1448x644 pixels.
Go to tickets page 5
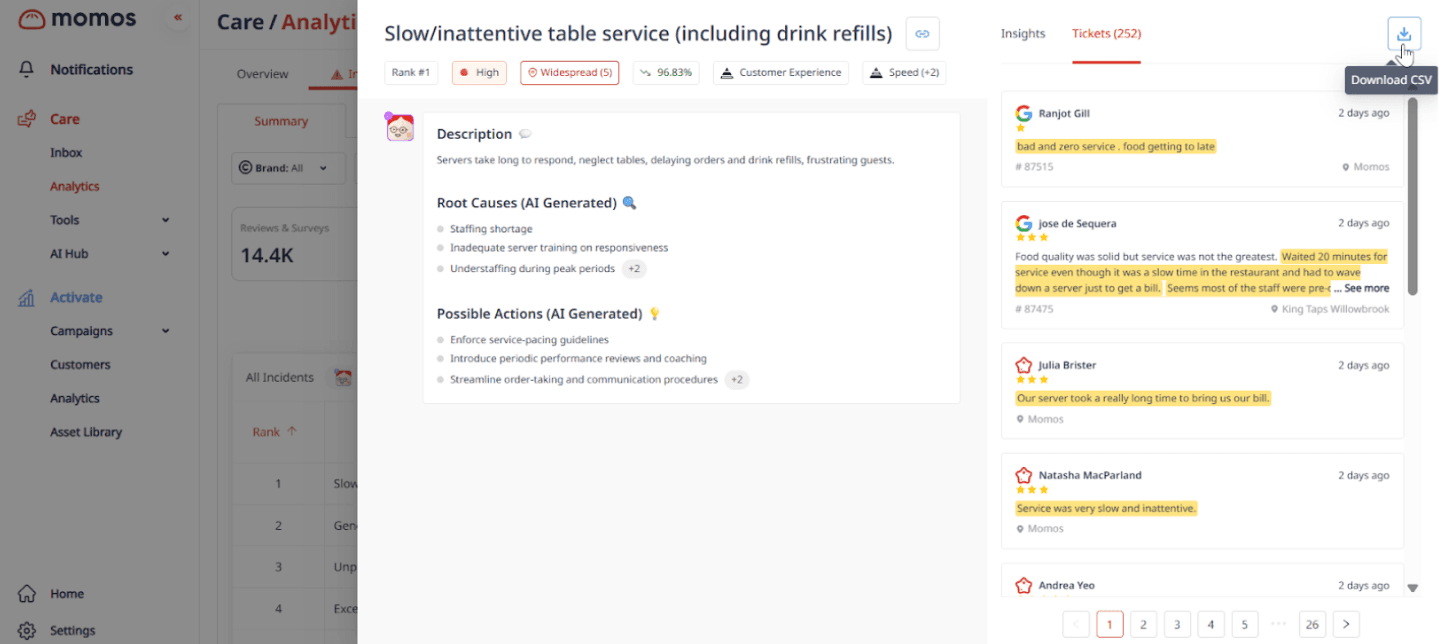coord(1245,624)
